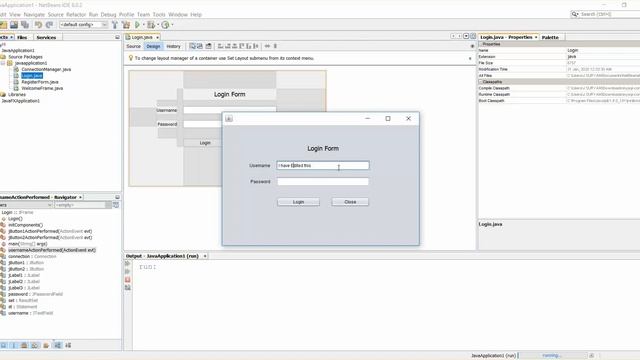Close the Output JavaApplication1 run tab
The width and height of the screenshot is (640, 360).
click(205, 256)
